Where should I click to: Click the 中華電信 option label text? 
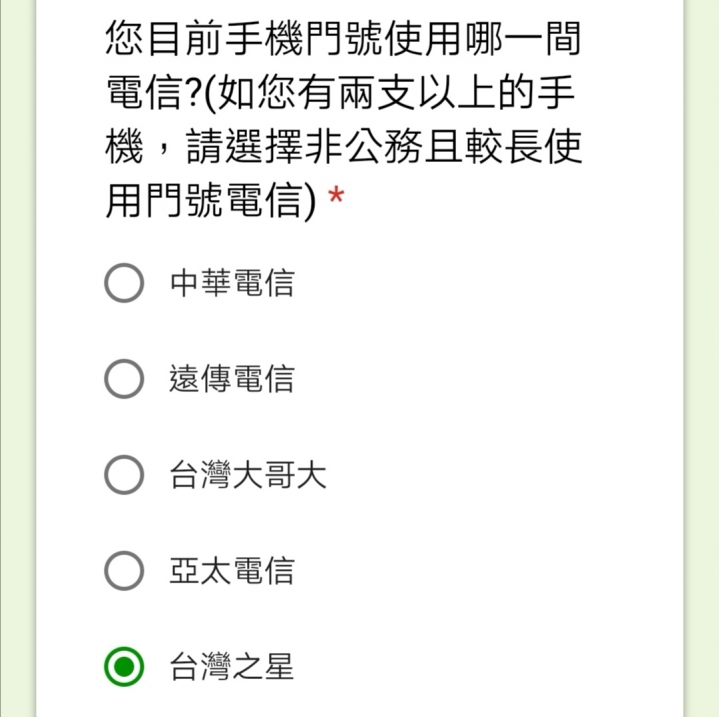point(232,283)
